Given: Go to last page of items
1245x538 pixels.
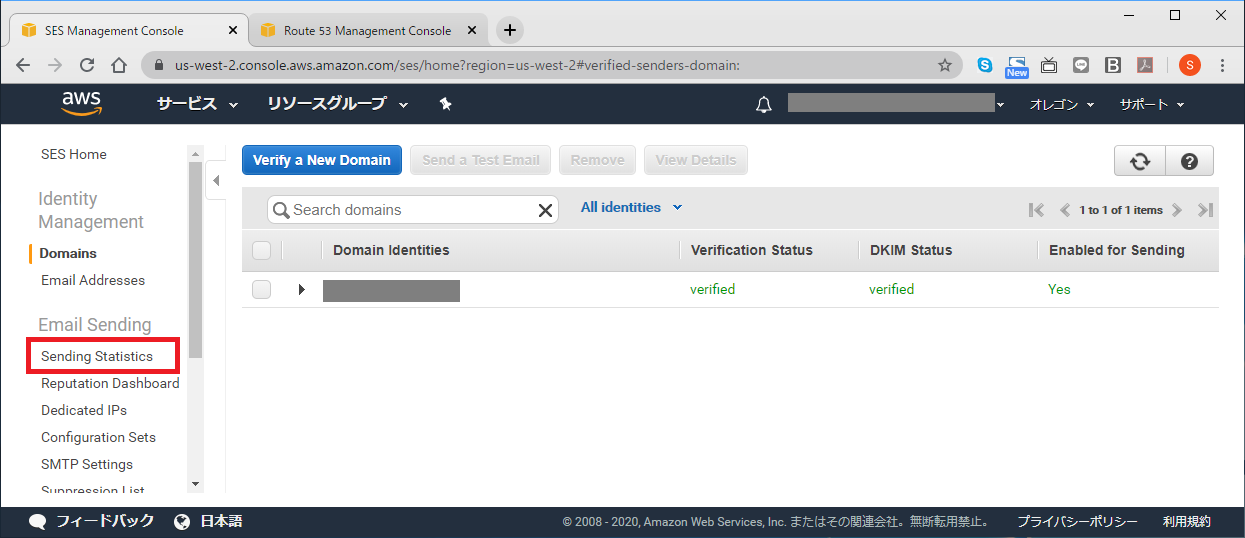Looking at the screenshot, I should click(1205, 210).
